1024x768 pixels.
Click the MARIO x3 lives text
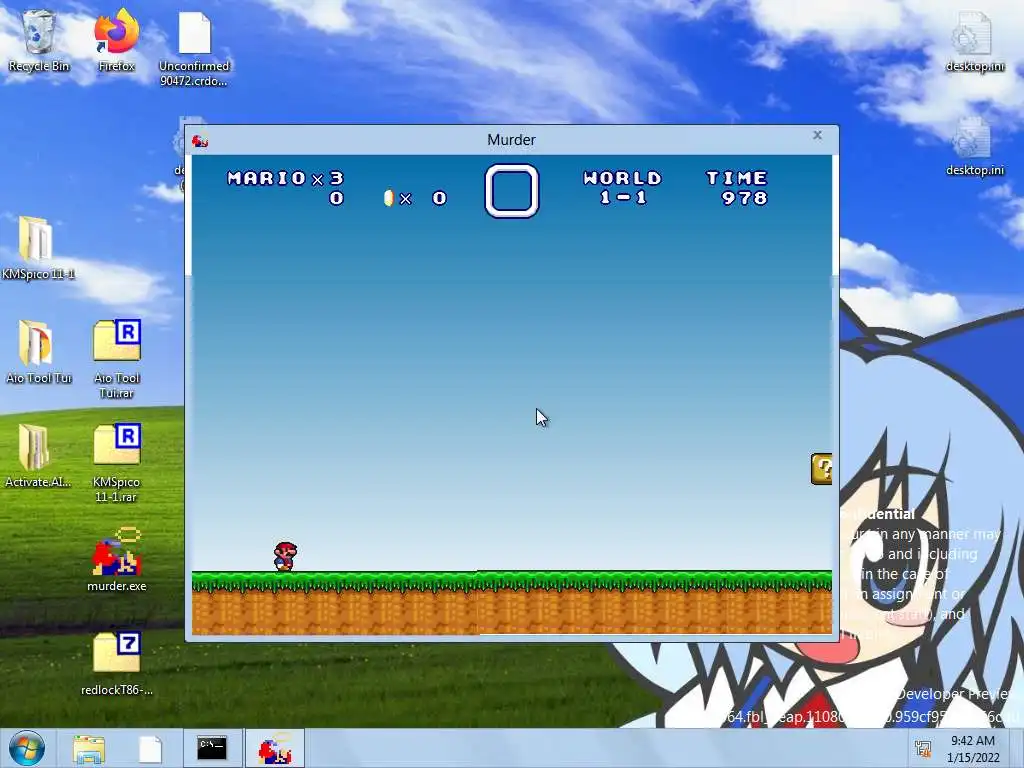pos(285,178)
